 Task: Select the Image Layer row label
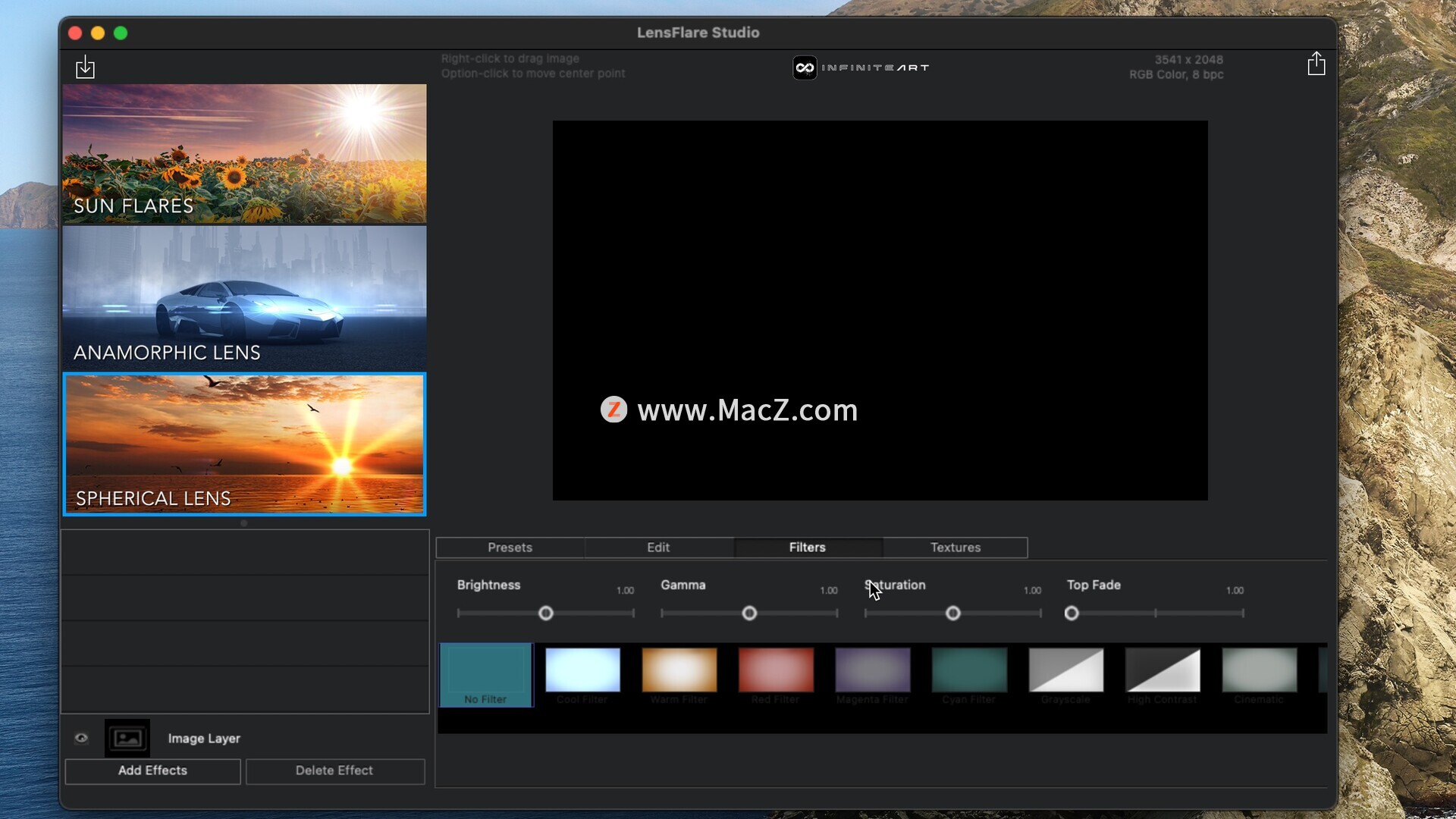coord(204,739)
